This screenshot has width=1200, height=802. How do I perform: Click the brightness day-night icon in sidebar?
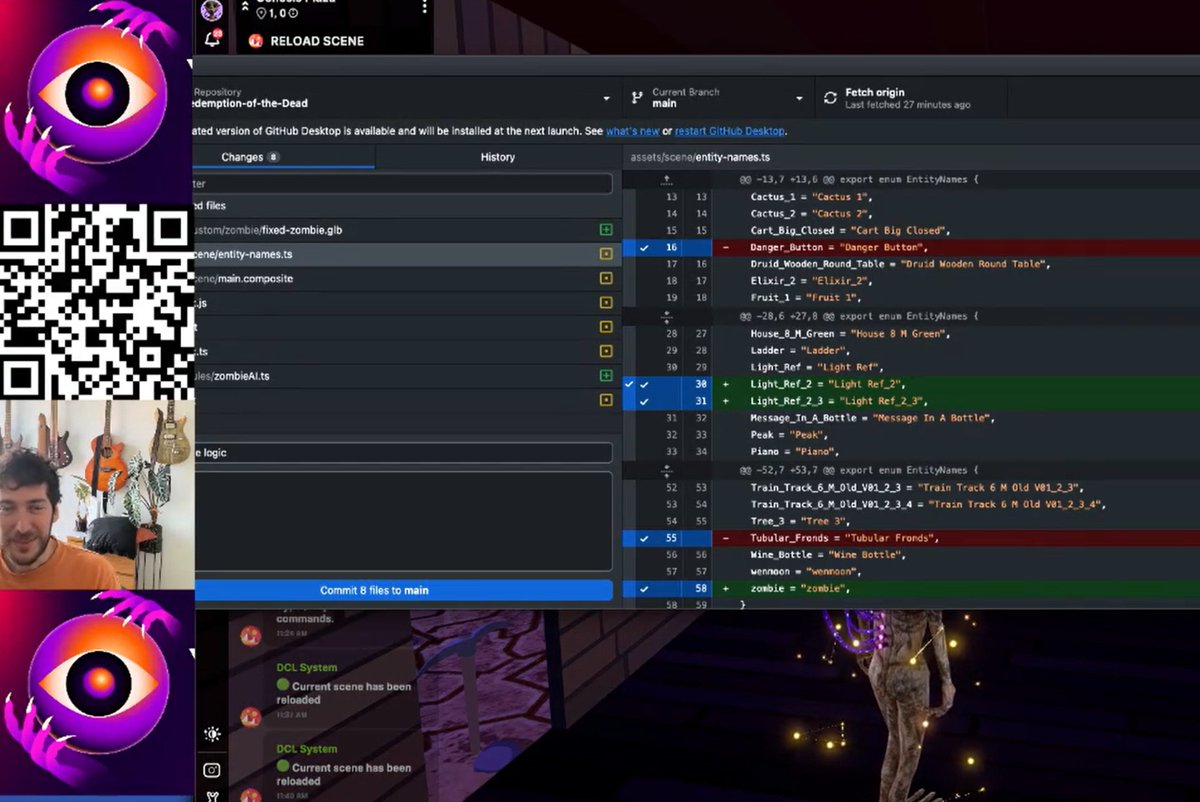click(x=212, y=734)
